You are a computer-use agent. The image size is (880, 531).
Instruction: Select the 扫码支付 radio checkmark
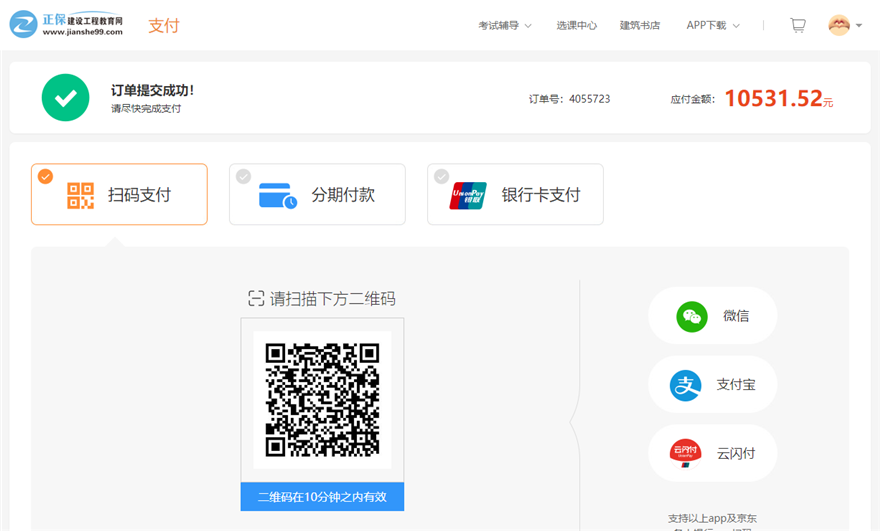[x=45, y=177]
